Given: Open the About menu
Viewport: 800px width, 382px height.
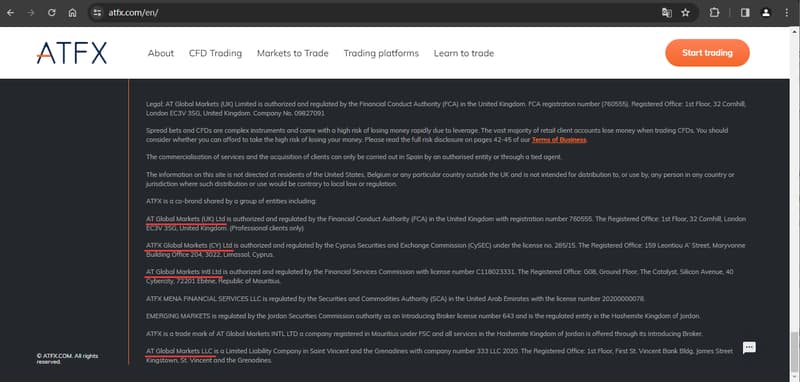Looking at the screenshot, I should pos(161,53).
